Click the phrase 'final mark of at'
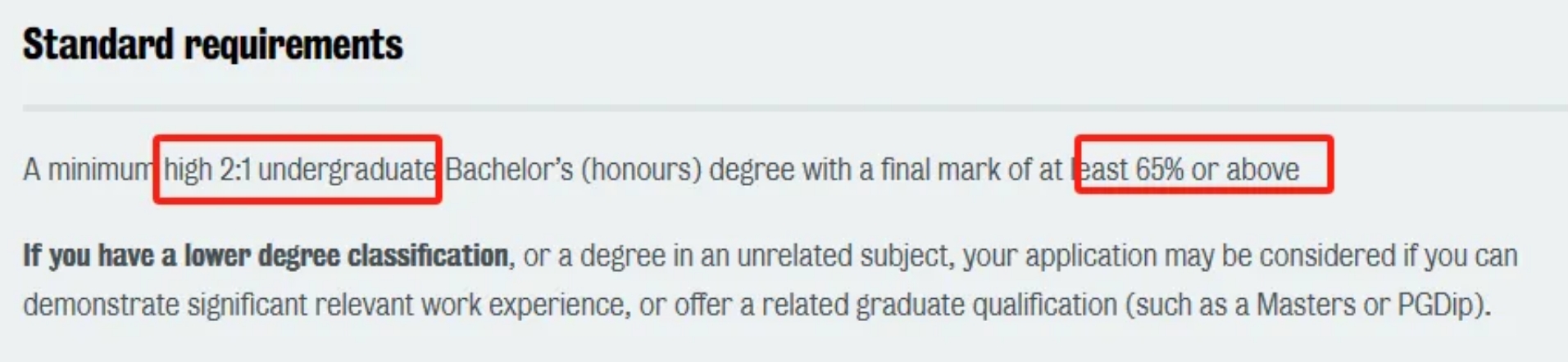The height and width of the screenshot is (362, 1568). click(971, 170)
